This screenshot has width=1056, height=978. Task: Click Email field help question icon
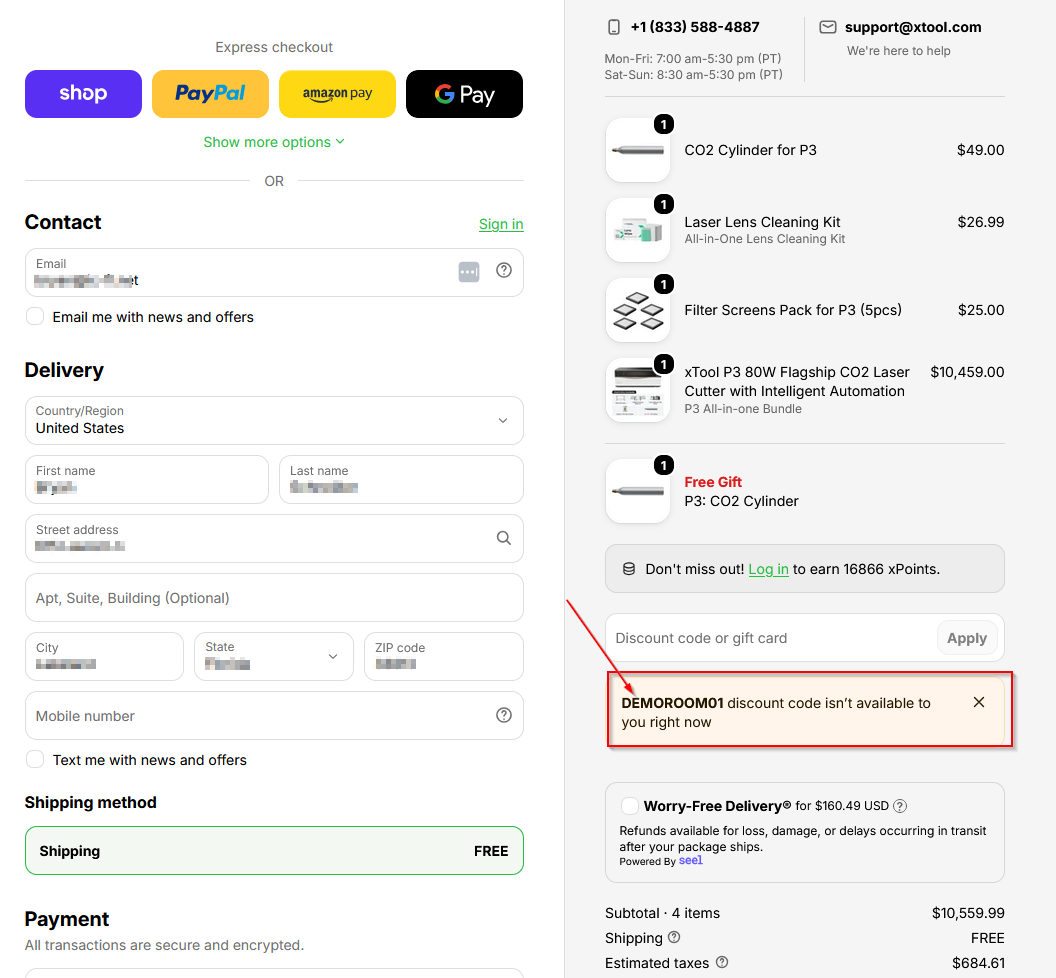[x=504, y=270]
